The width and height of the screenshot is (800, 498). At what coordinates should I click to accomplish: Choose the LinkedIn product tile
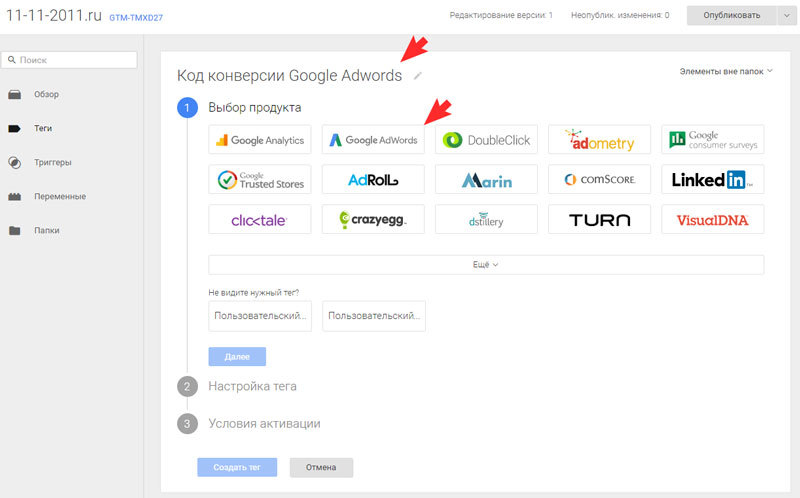713,179
